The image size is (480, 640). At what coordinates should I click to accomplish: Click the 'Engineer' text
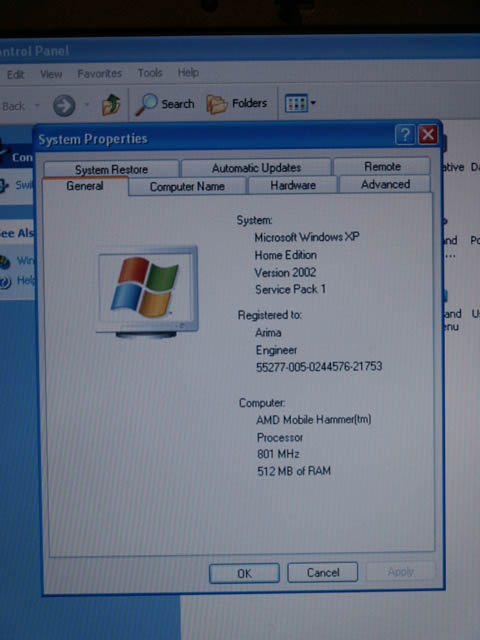[276, 350]
